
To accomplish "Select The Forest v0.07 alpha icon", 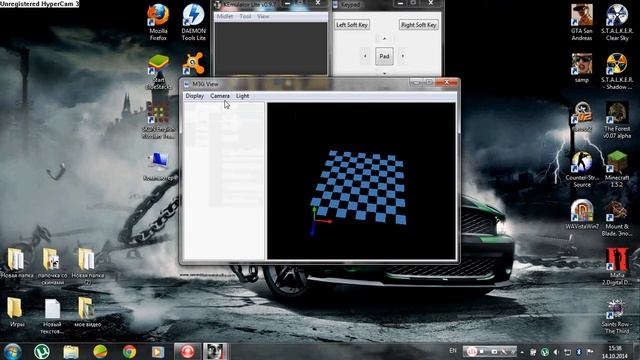I will coord(617,120).
